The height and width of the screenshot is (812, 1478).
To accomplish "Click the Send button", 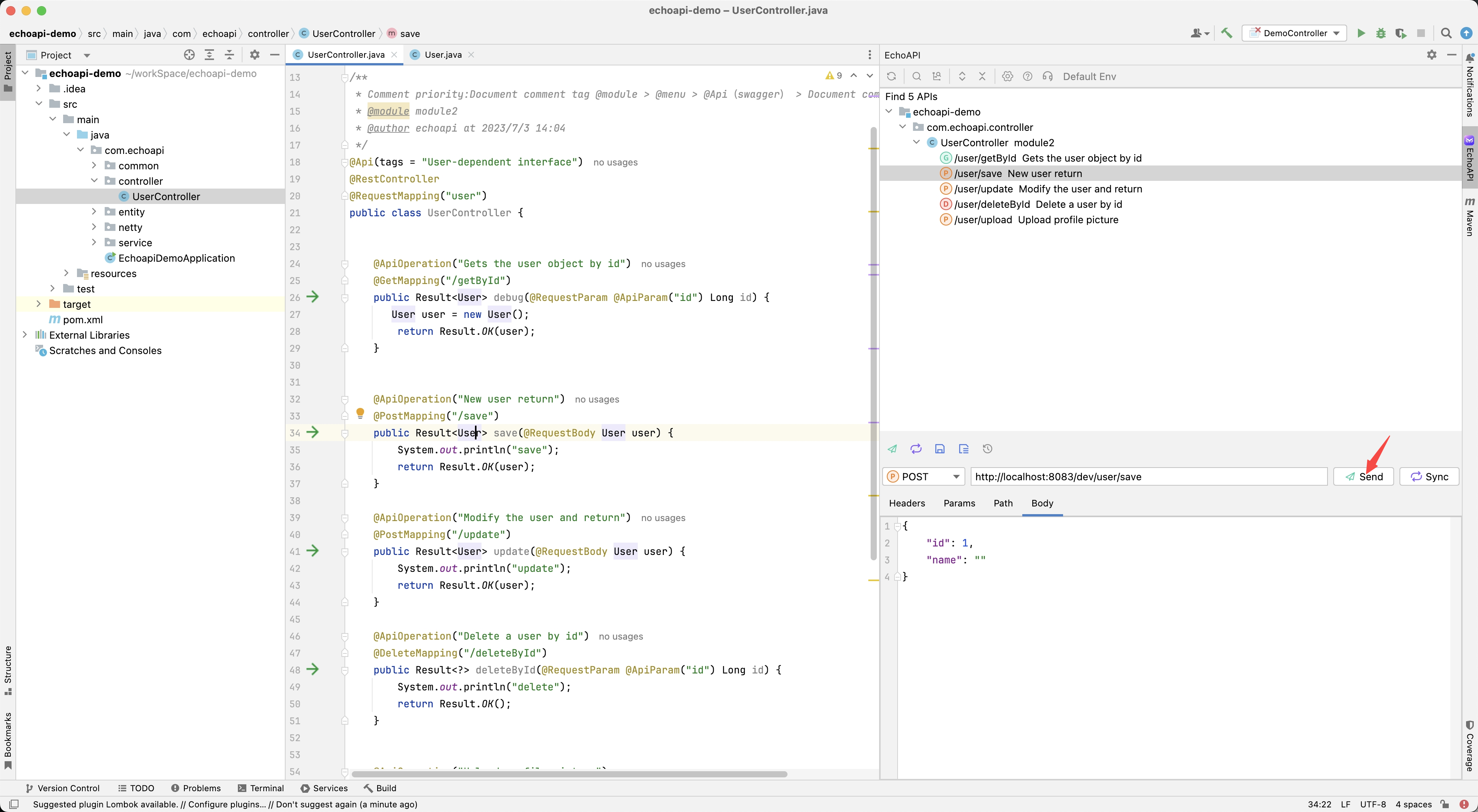I will [x=1363, y=476].
